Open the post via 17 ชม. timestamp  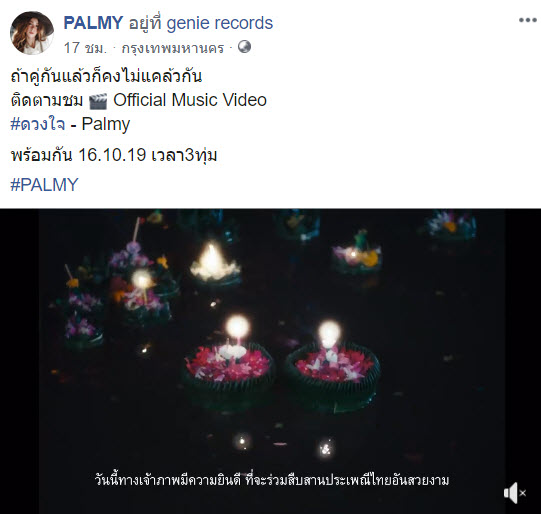coord(85,48)
